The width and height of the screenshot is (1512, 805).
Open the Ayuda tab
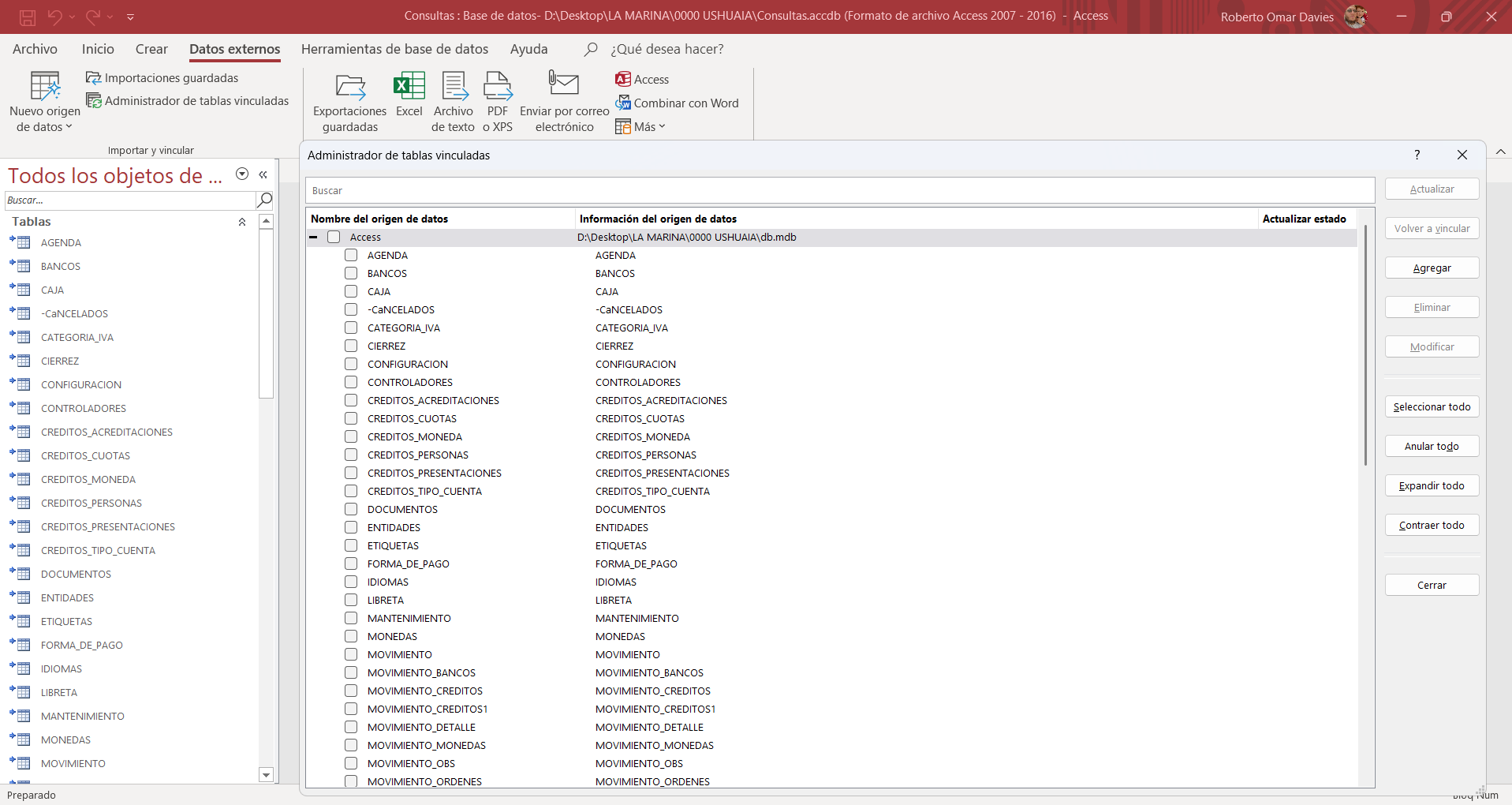coord(528,49)
